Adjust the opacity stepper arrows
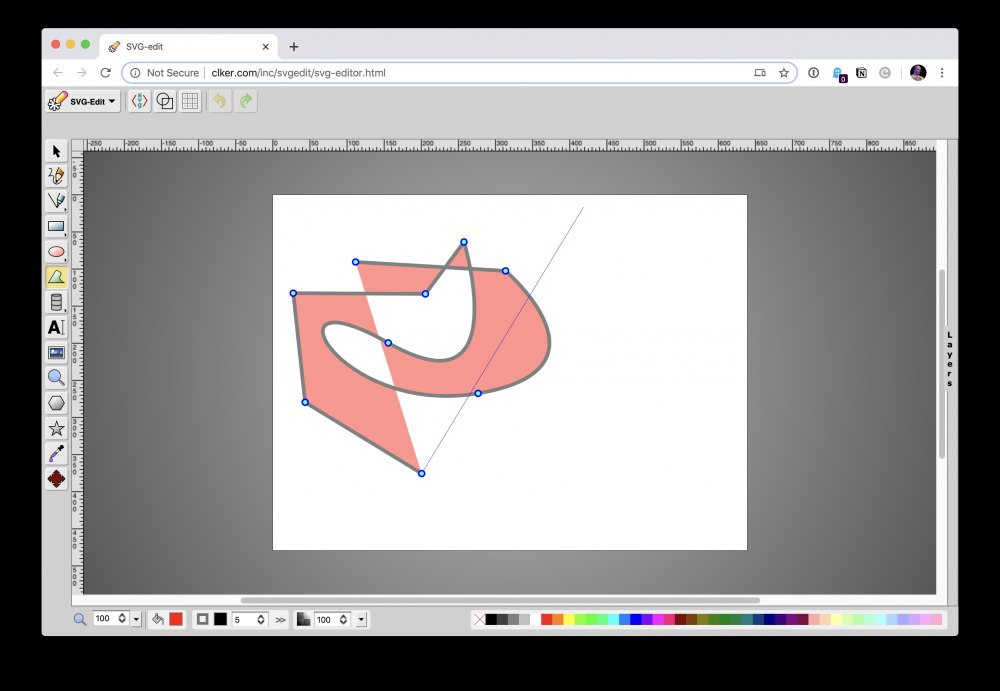Image resolution: width=1000 pixels, height=691 pixels. tap(343, 620)
